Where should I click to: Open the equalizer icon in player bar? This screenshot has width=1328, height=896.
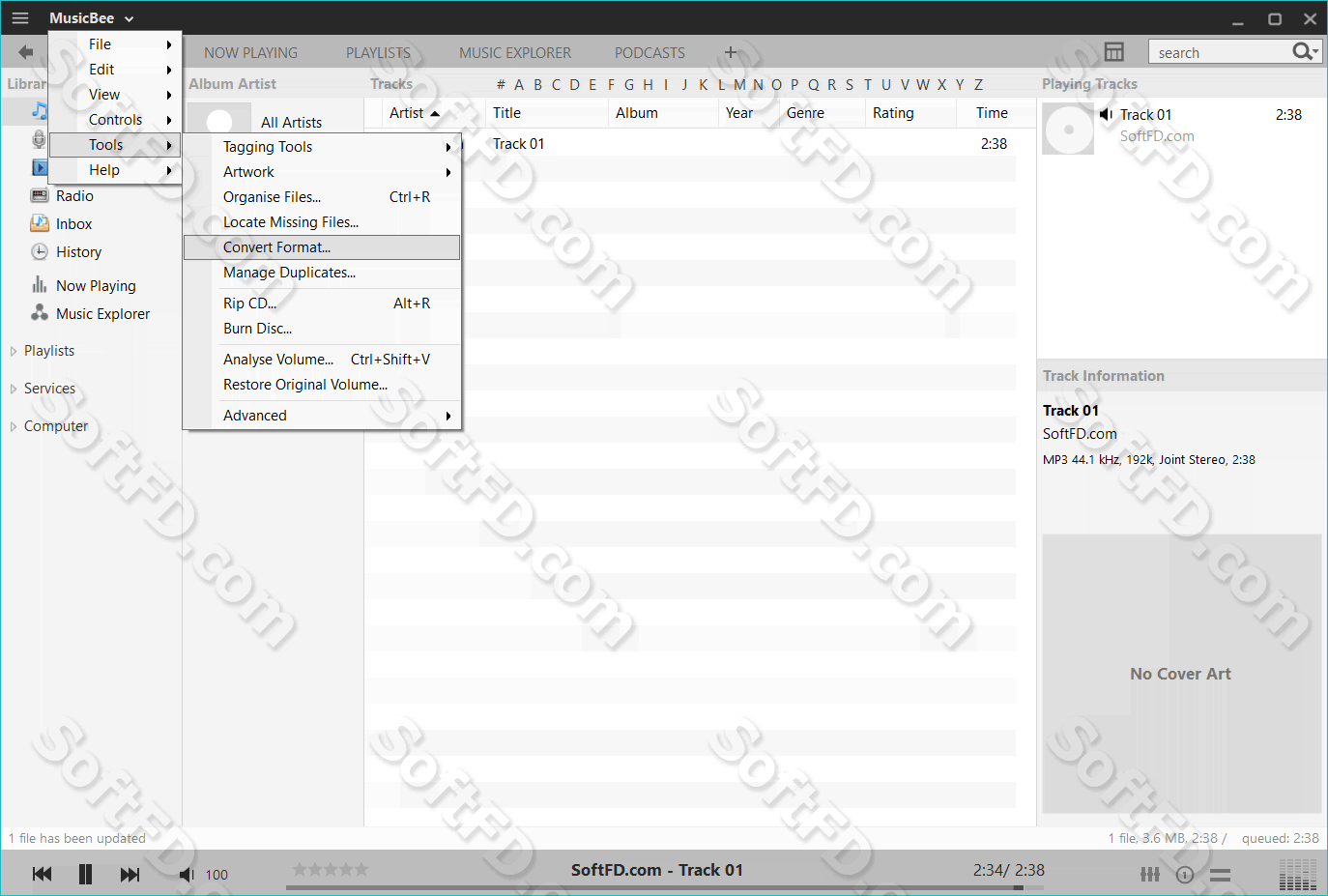(x=1149, y=874)
